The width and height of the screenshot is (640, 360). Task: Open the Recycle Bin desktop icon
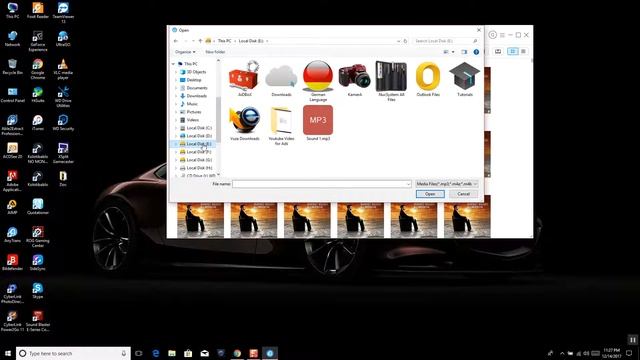12,67
